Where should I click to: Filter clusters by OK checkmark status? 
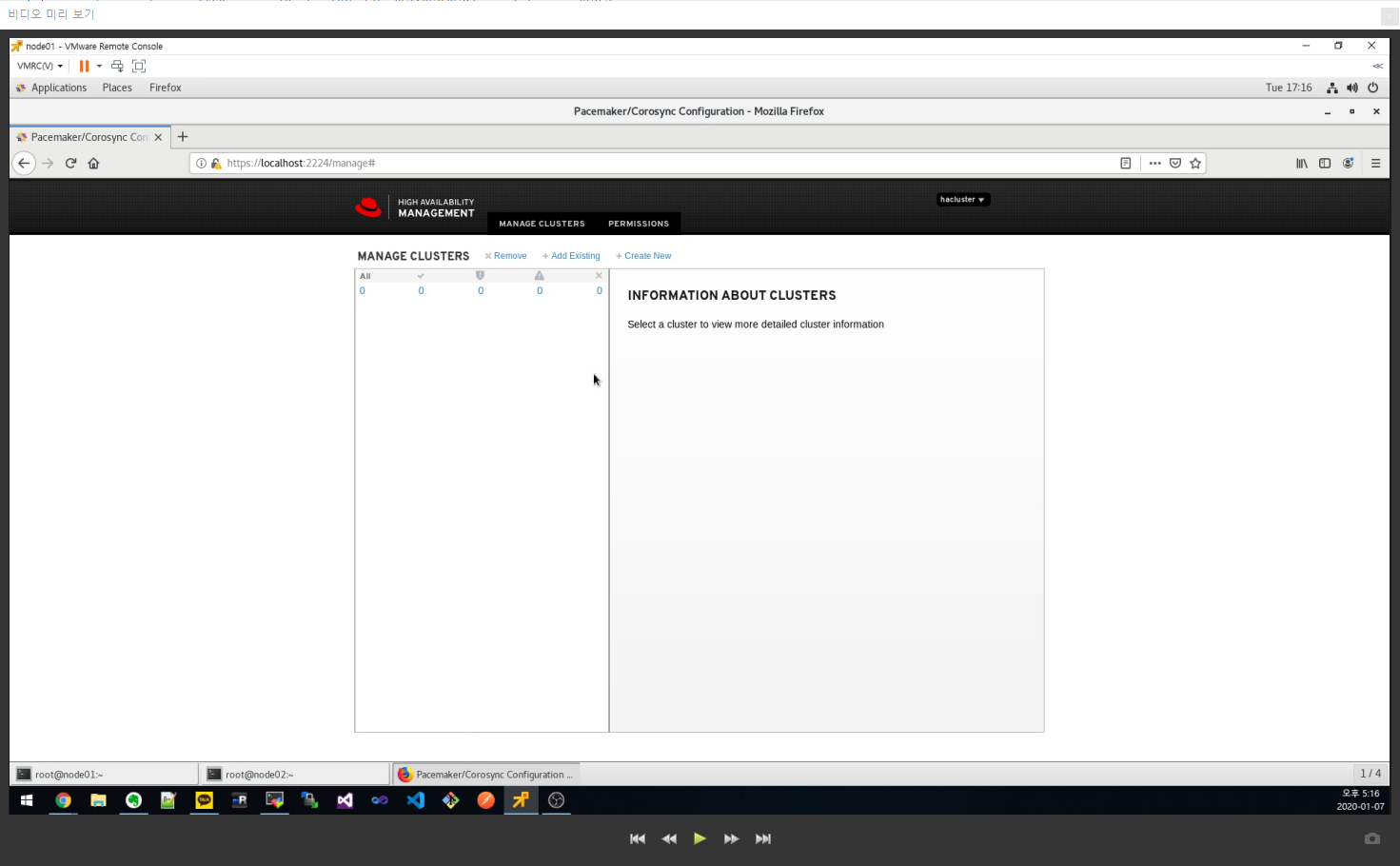421,276
